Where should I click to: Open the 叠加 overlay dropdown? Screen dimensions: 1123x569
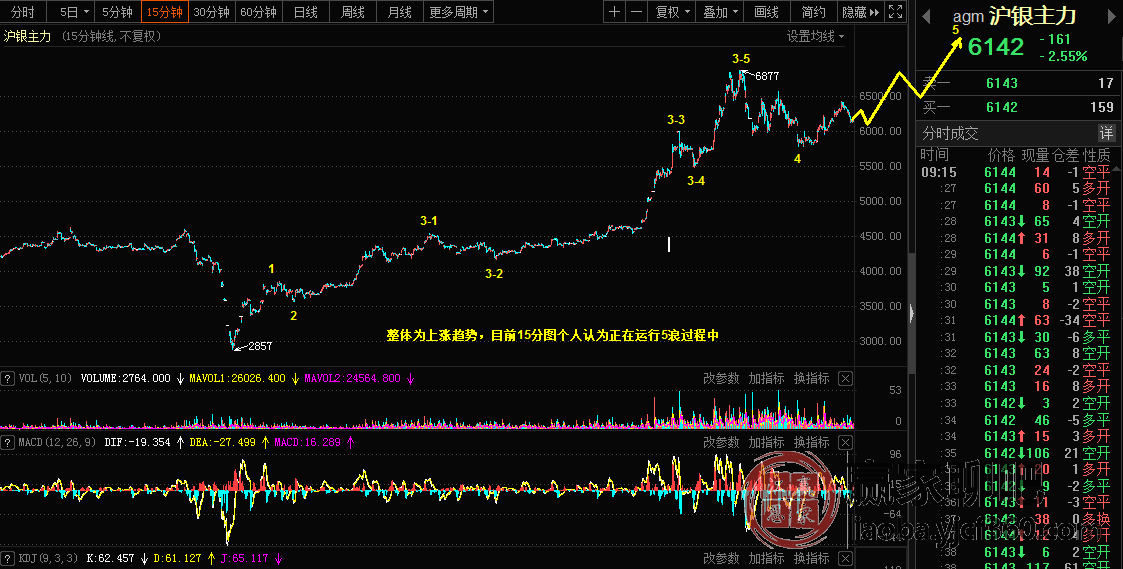(720, 12)
